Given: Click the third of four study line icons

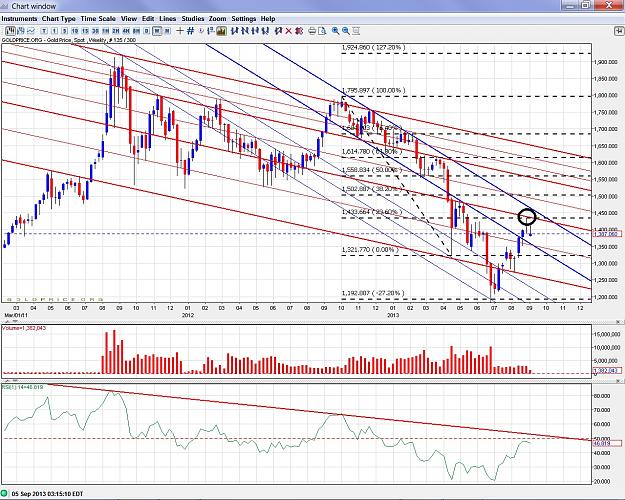Looking at the screenshot, I should 255,31.
